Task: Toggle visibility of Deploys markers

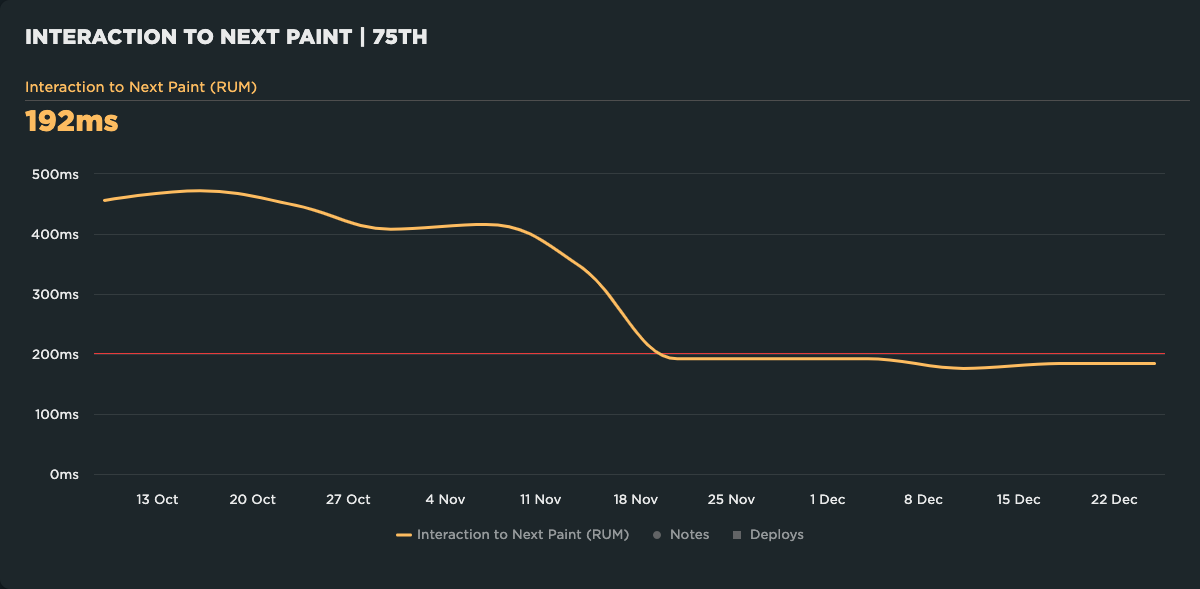Action: click(x=776, y=534)
